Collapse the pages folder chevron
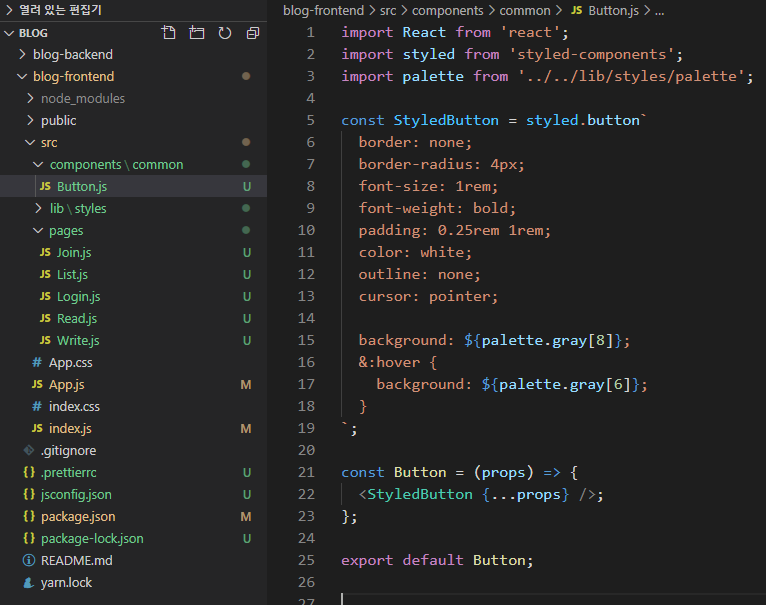Viewport: 766px width, 605px height. [x=38, y=230]
